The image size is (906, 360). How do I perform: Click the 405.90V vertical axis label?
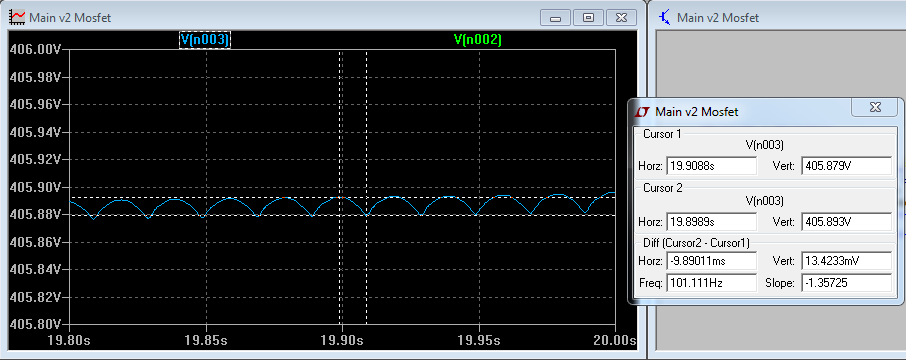click(36, 187)
